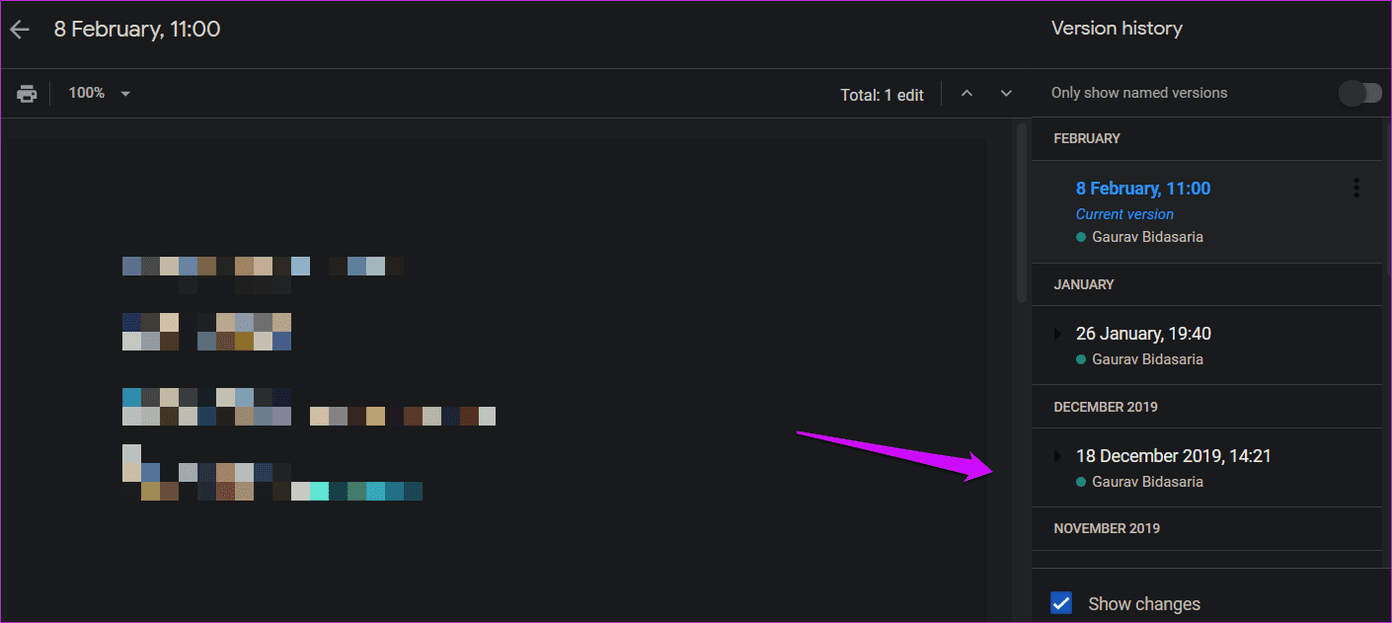Click the document vertical scrollbar thumb

1021,212
